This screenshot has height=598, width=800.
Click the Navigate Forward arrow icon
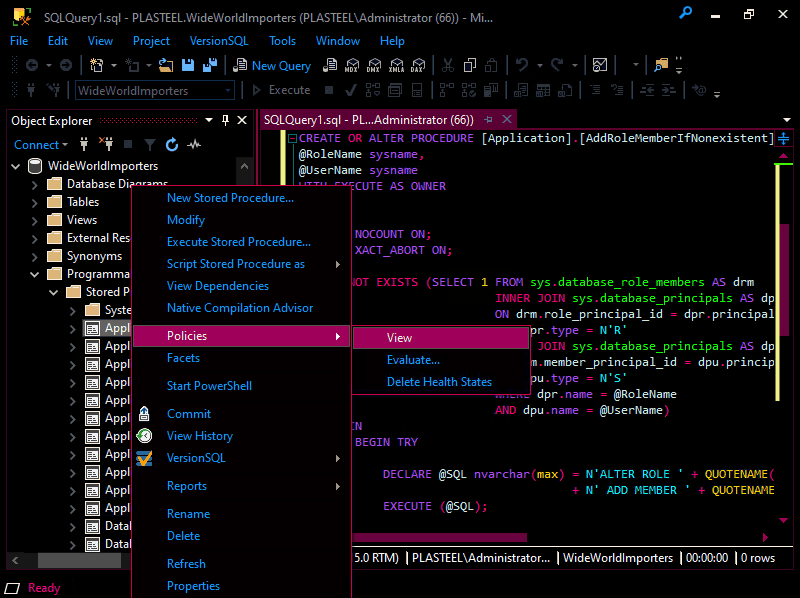pos(66,65)
